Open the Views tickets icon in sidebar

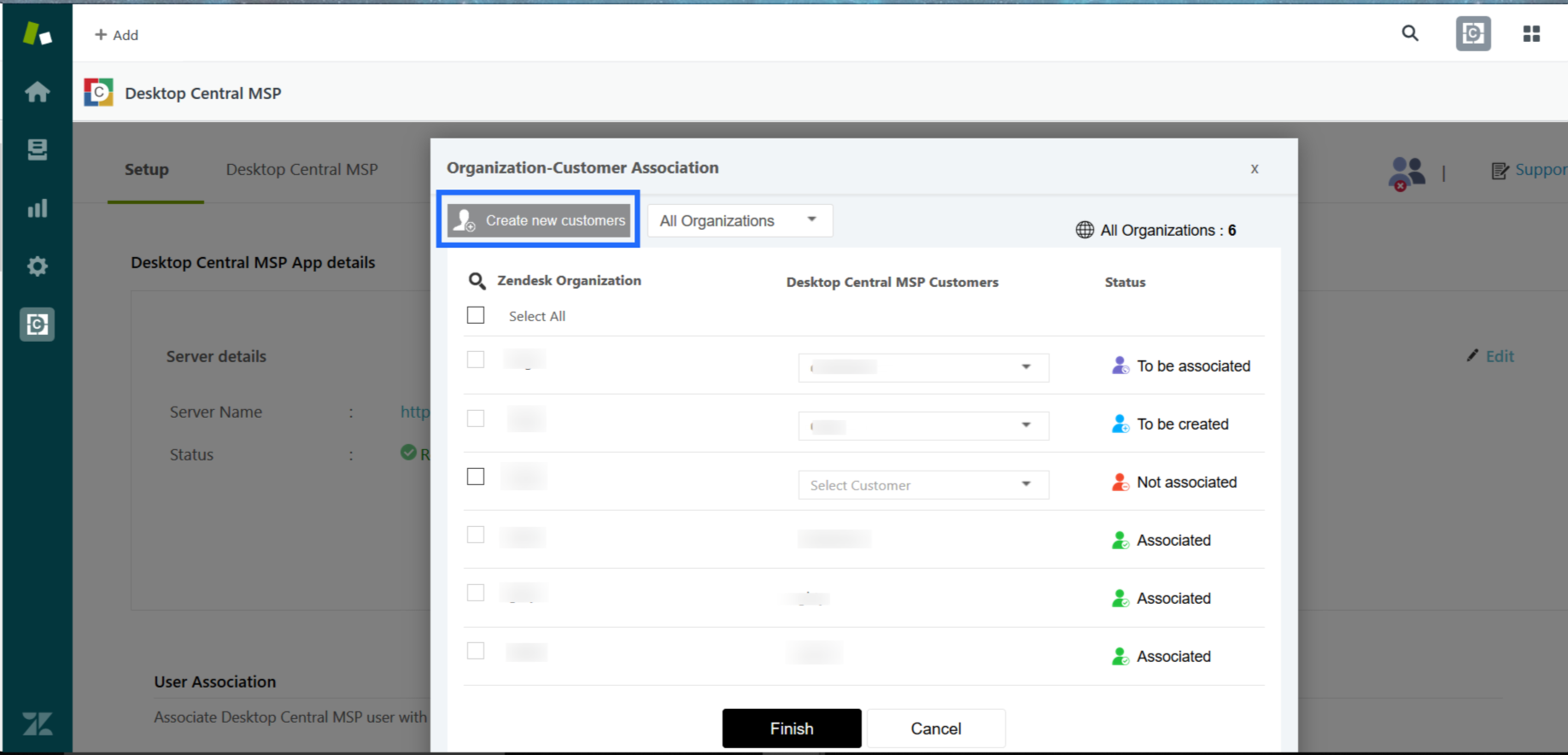point(37,149)
